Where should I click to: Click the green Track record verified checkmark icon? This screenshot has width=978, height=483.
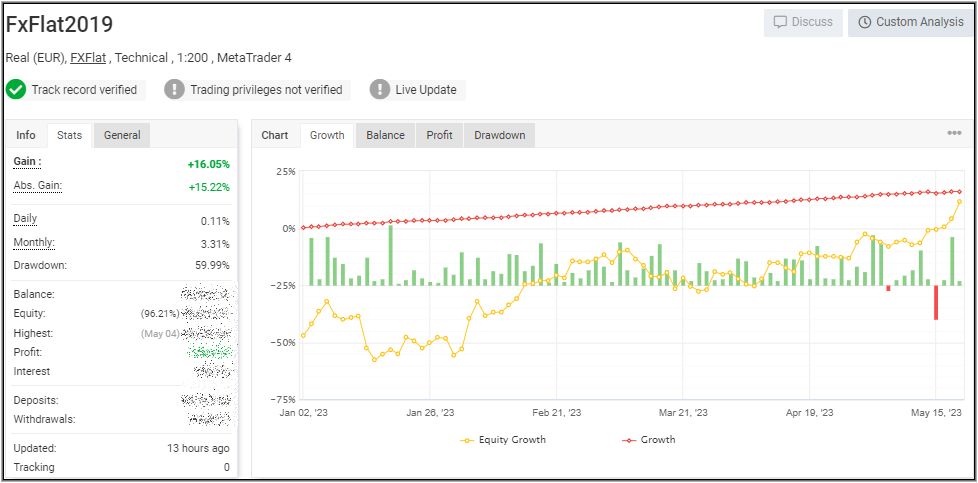16,90
